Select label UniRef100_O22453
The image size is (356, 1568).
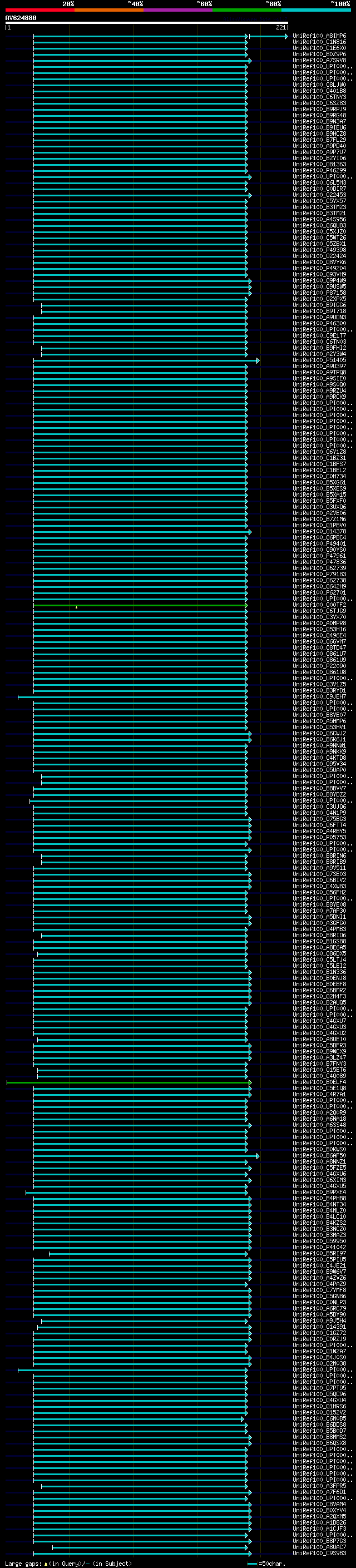click(x=319, y=195)
